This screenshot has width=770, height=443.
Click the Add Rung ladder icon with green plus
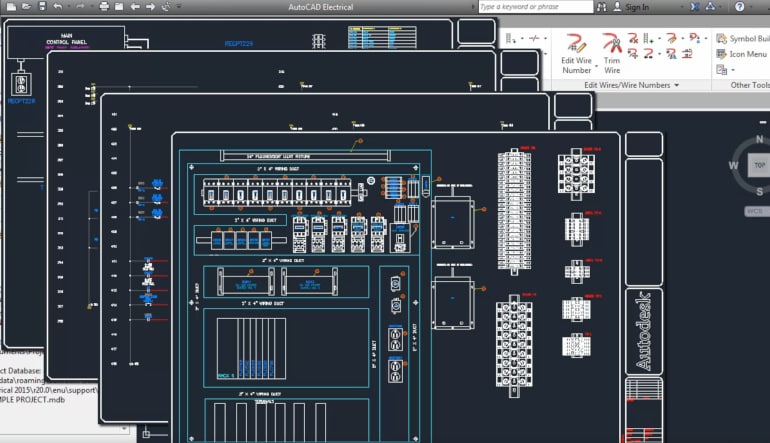tap(649, 38)
